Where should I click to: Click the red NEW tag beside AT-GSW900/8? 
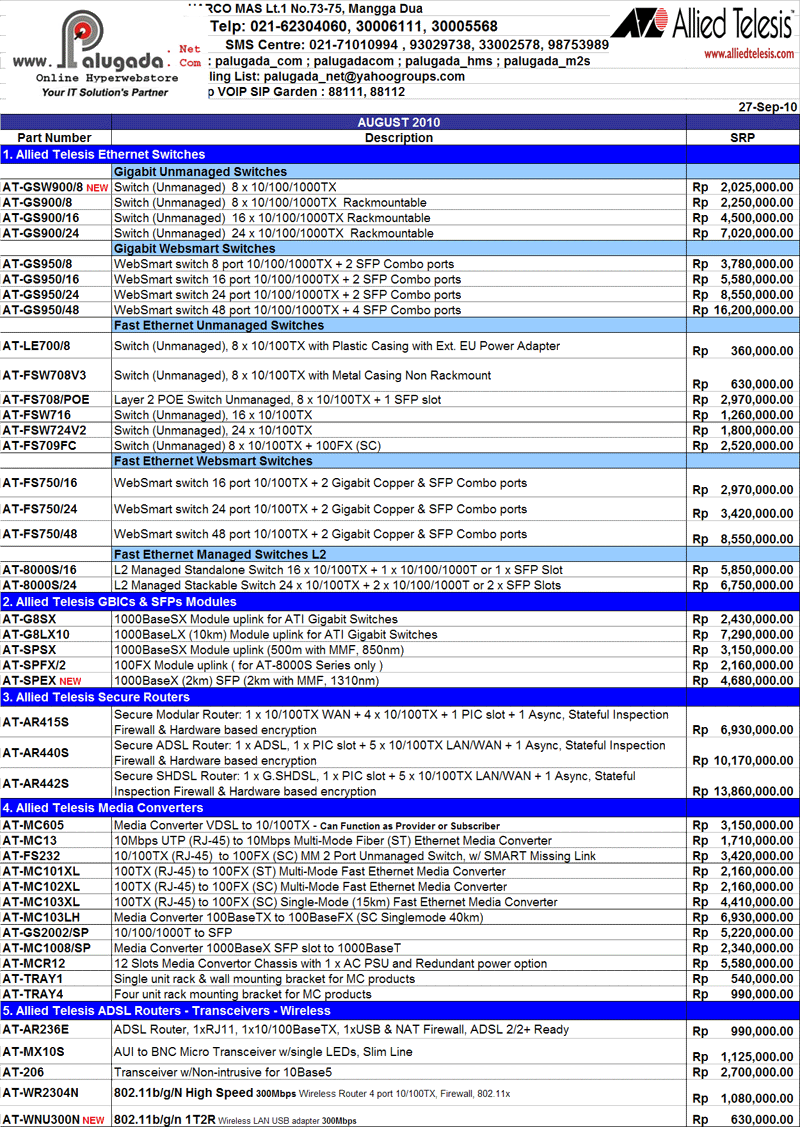point(97,188)
